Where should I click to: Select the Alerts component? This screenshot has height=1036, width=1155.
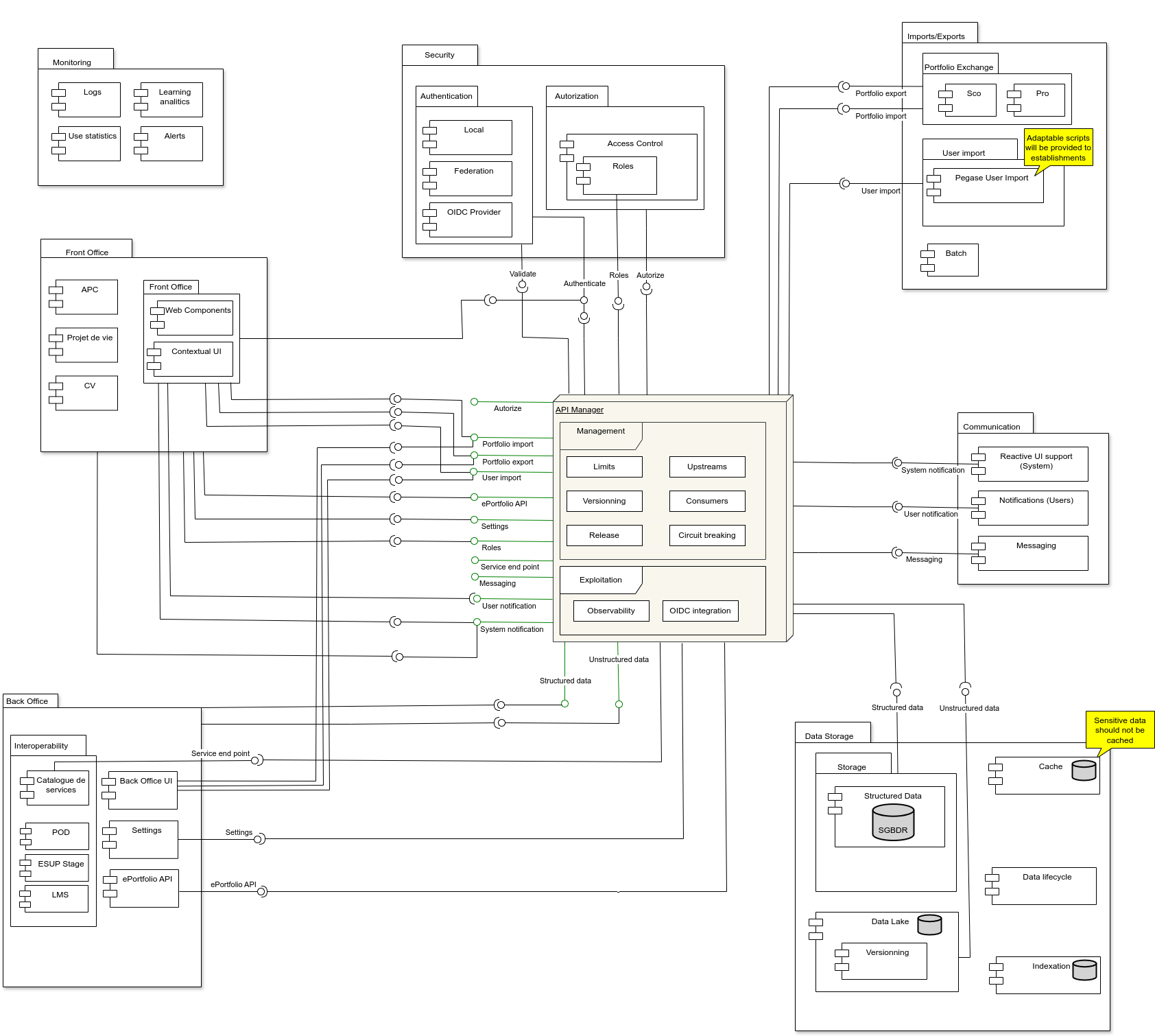pyautogui.click(x=168, y=143)
